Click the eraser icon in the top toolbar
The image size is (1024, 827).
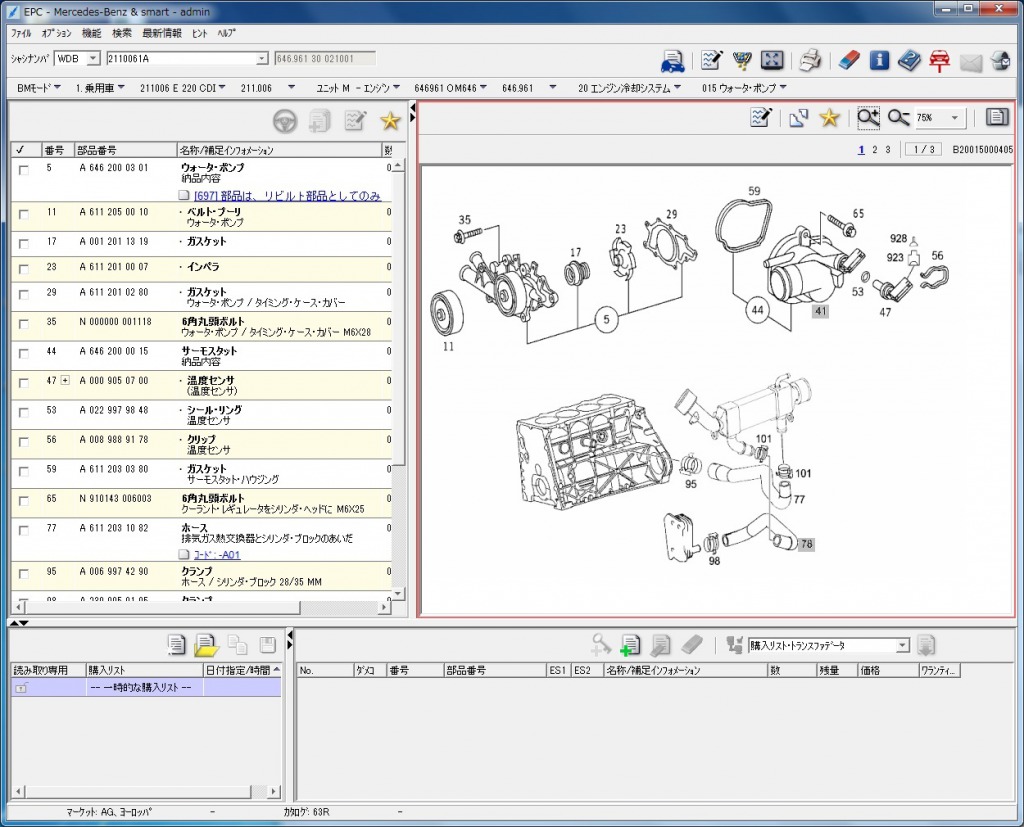point(849,61)
